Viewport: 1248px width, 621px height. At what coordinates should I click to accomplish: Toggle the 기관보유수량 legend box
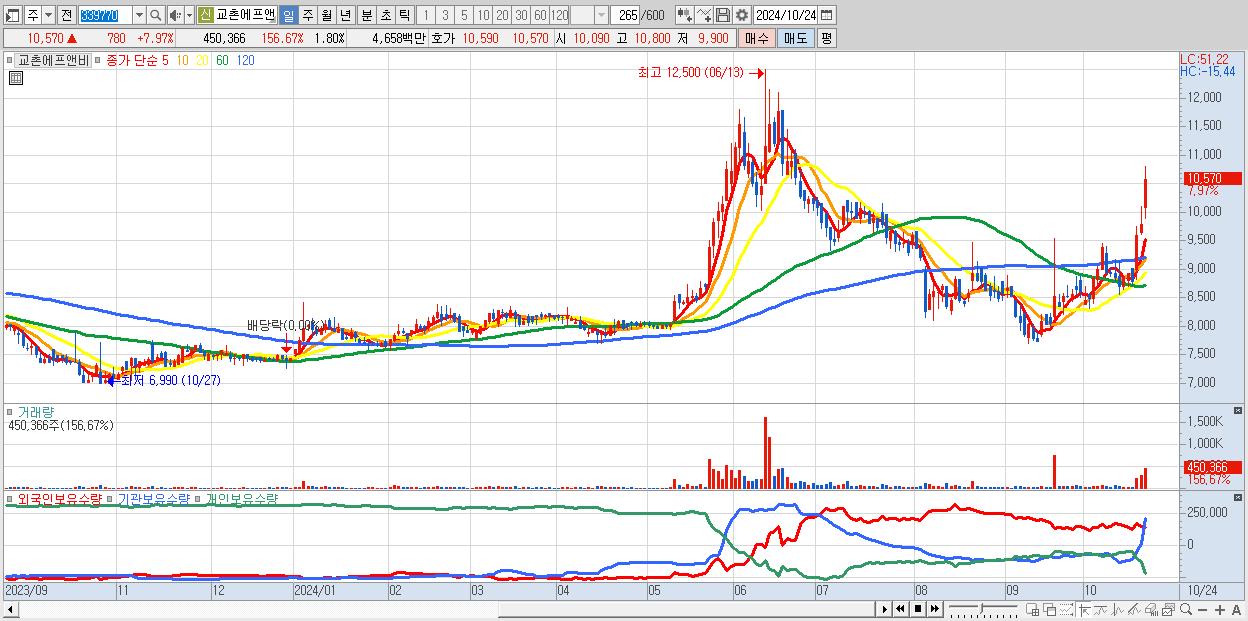110,498
